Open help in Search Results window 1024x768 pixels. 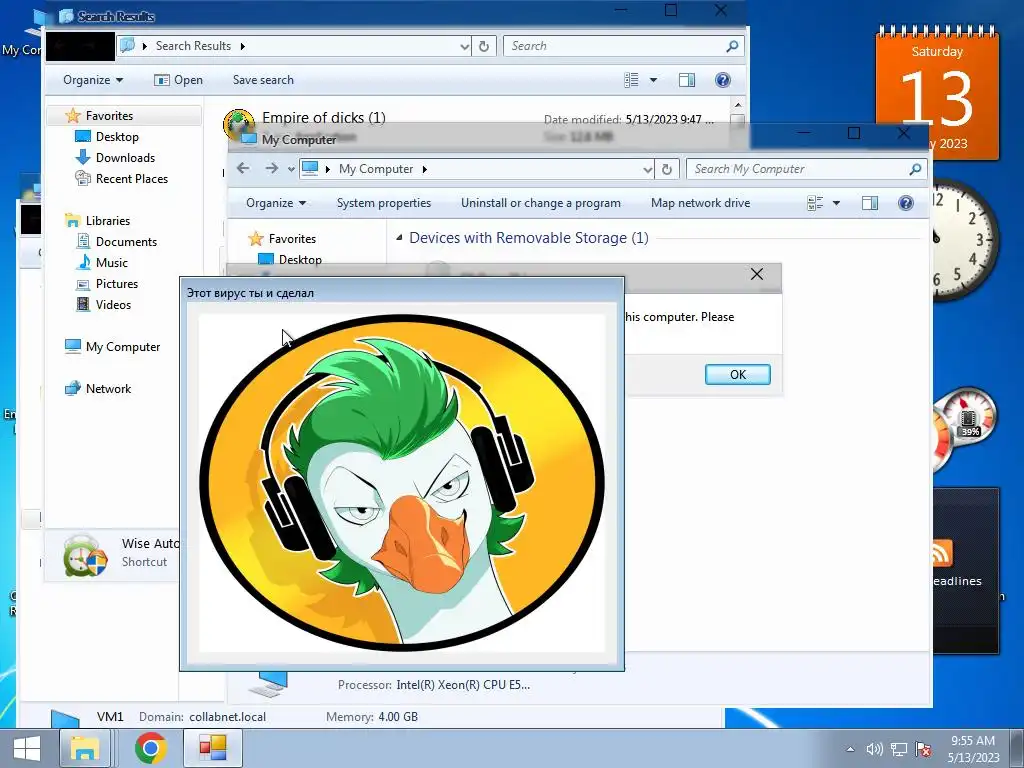[x=722, y=80]
